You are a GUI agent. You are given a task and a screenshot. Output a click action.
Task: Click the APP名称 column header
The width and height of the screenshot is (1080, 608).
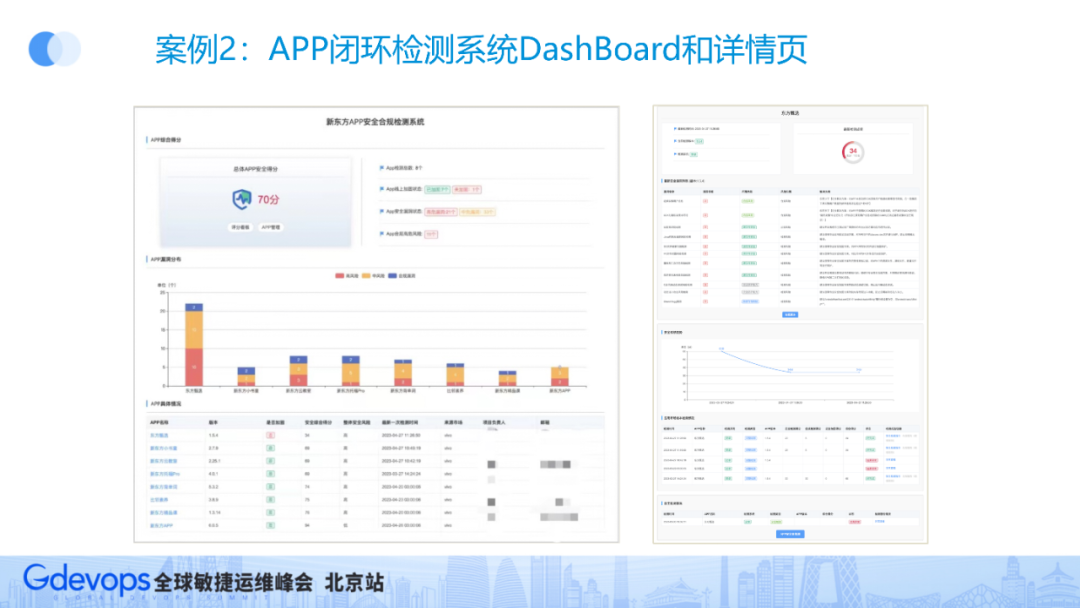point(159,422)
